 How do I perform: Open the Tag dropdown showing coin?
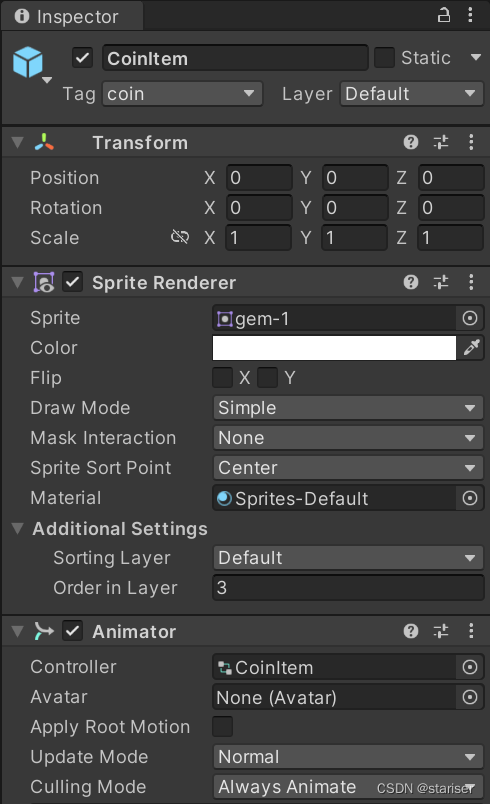(x=182, y=94)
